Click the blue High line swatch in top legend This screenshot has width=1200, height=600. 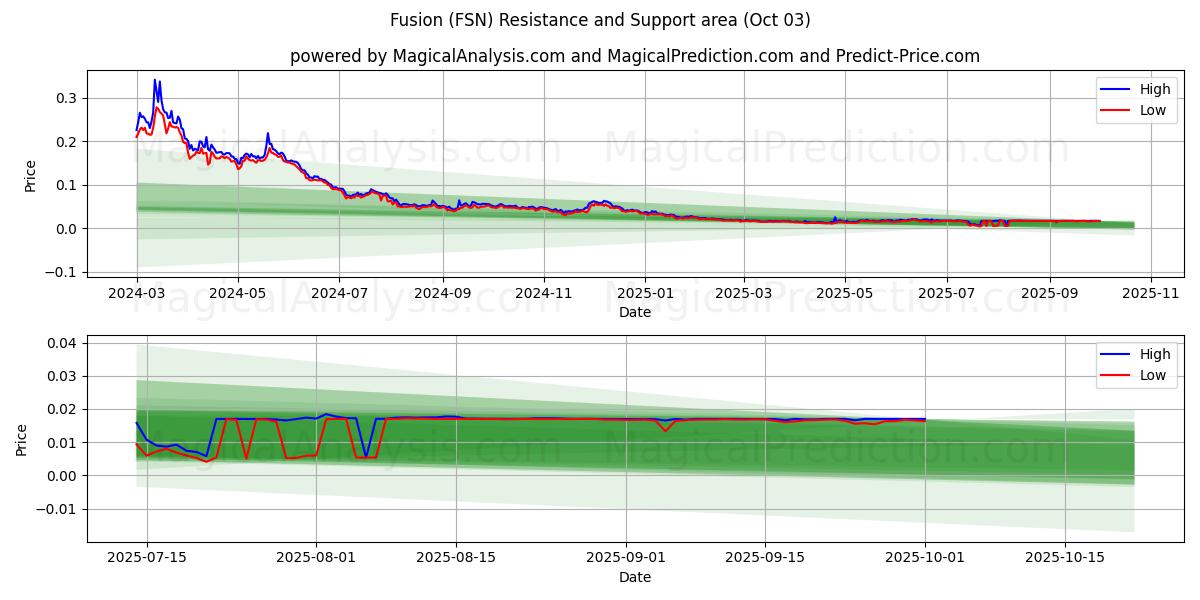[x=1115, y=89]
